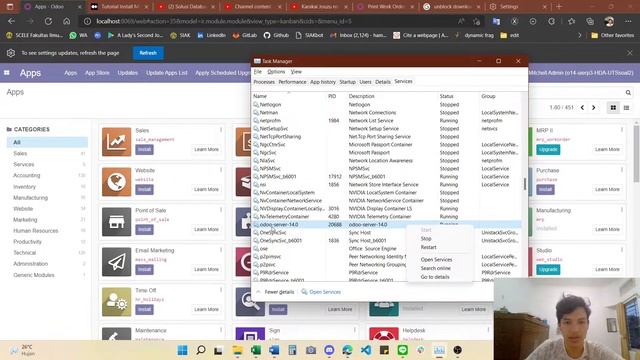Open LINE app from taskbar
This screenshot has height=360, width=640.
tap(402, 350)
